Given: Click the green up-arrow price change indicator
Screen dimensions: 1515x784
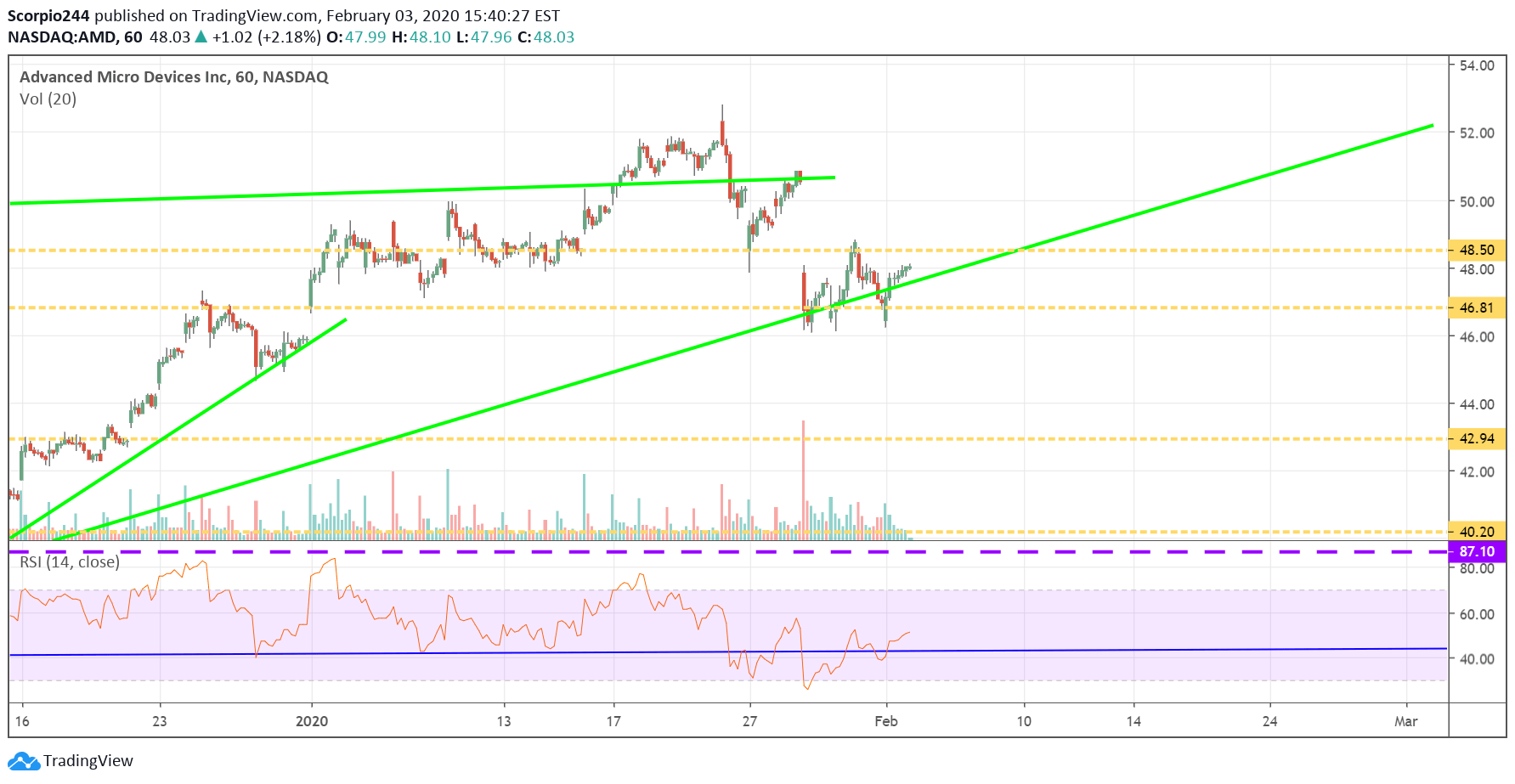Looking at the screenshot, I should pyautogui.click(x=201, y=37).
